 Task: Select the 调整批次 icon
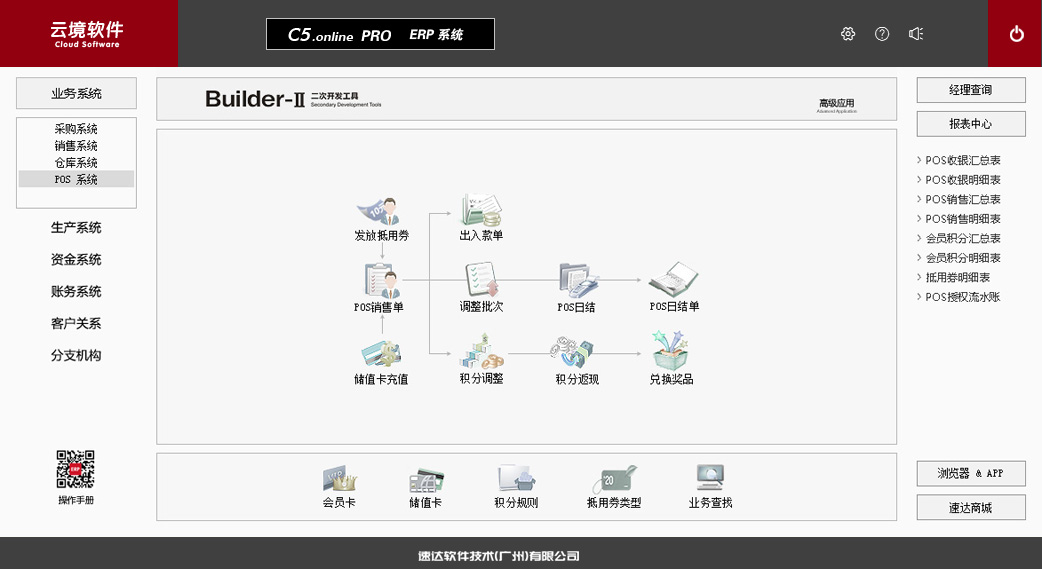481,282
